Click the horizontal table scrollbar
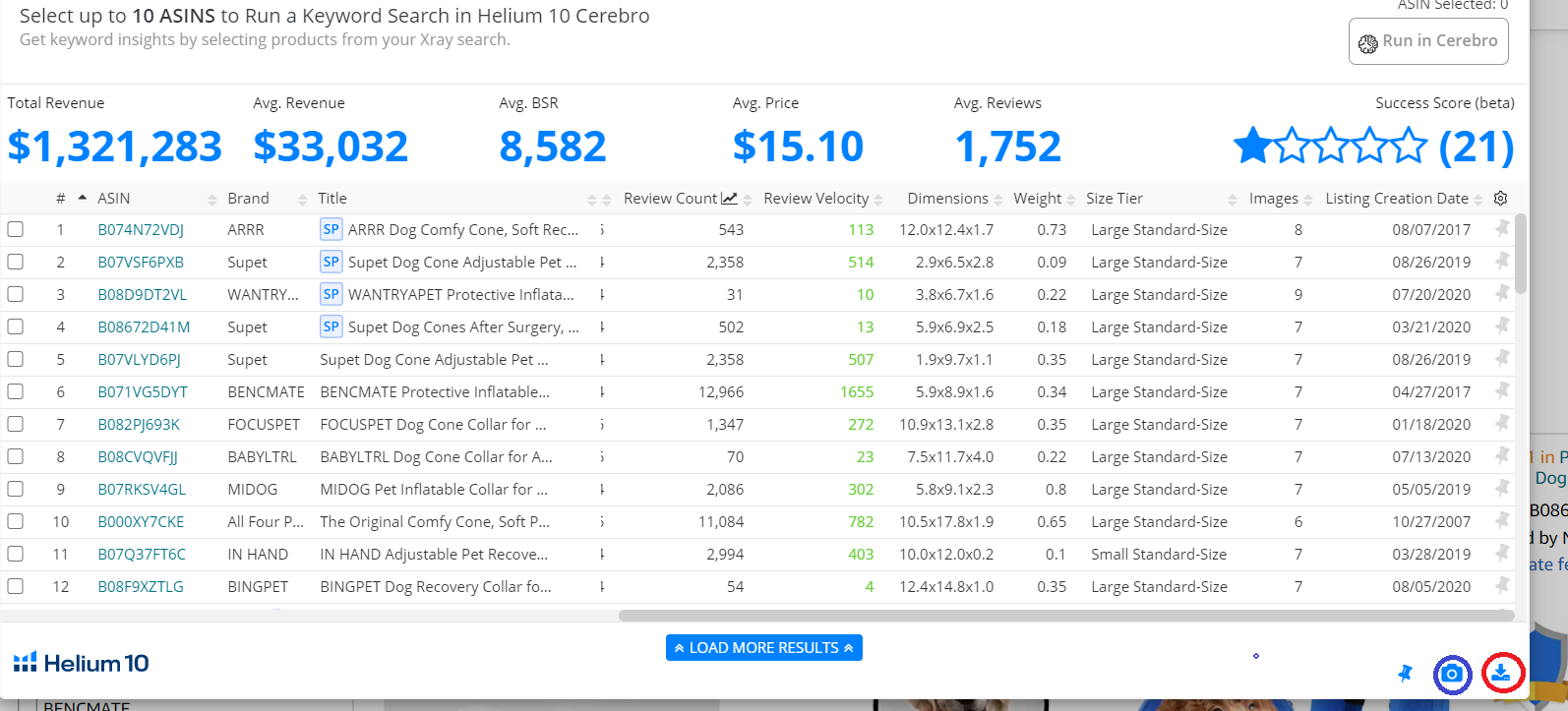 pos(1066,616)
